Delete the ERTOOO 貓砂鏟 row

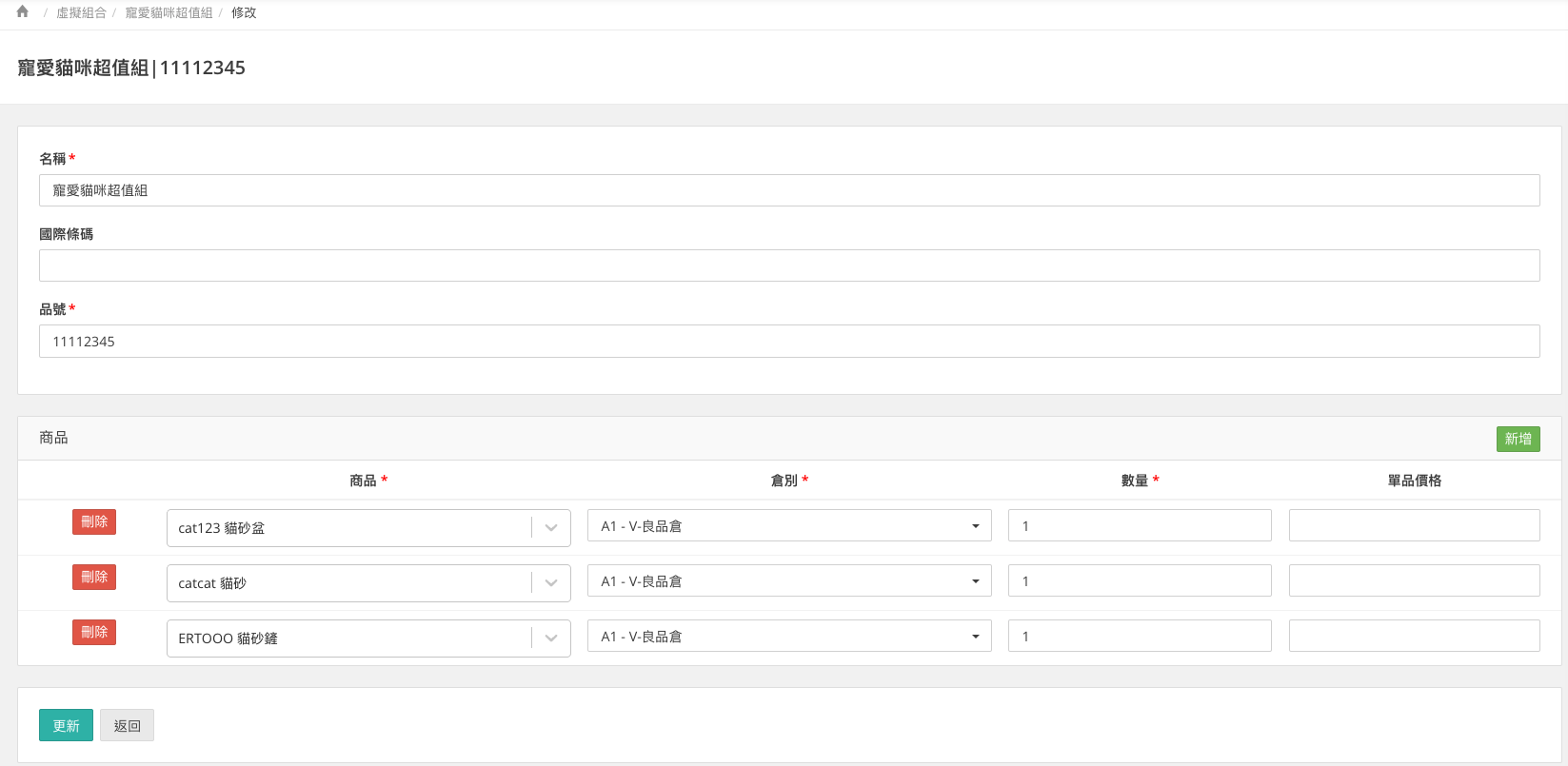[94, 632]
